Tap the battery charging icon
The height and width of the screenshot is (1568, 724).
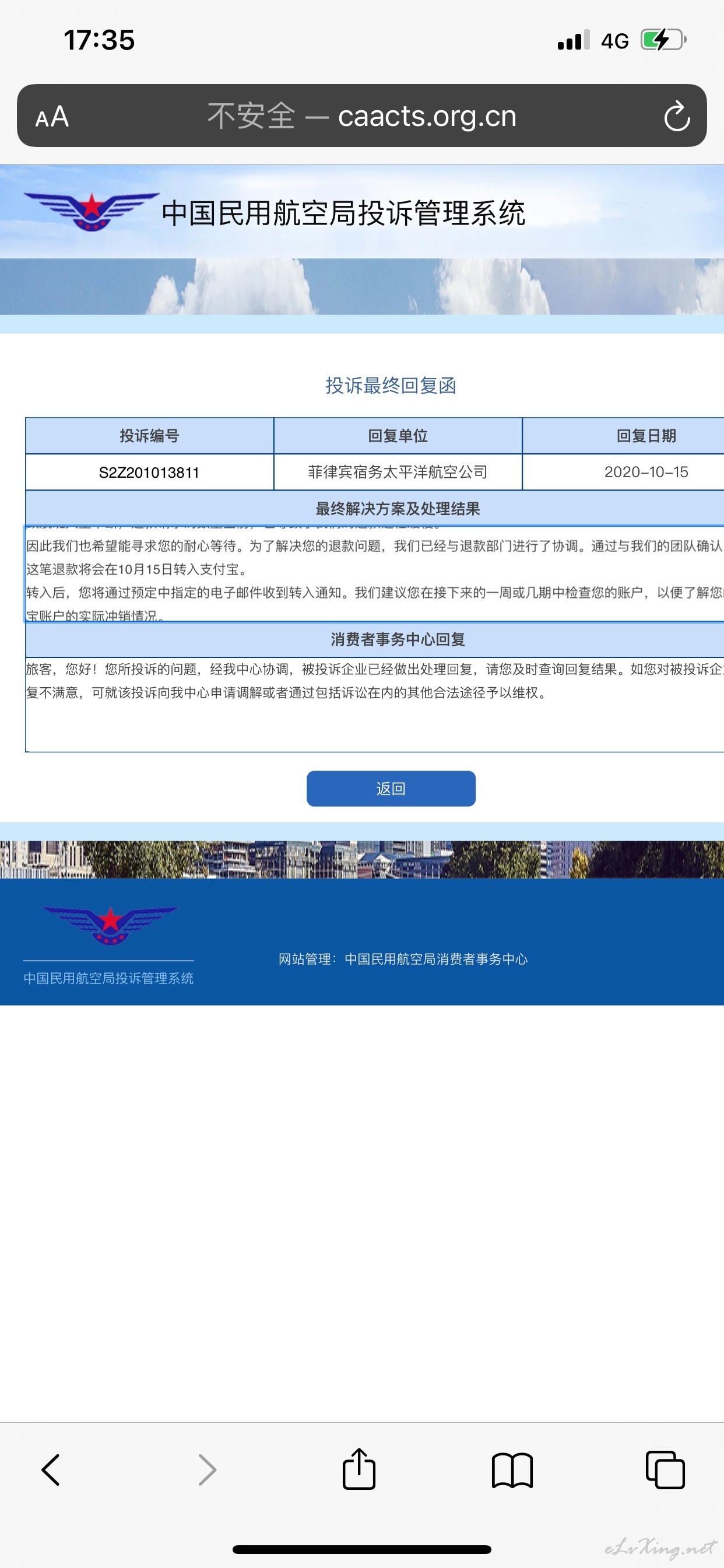click(664, 40)
